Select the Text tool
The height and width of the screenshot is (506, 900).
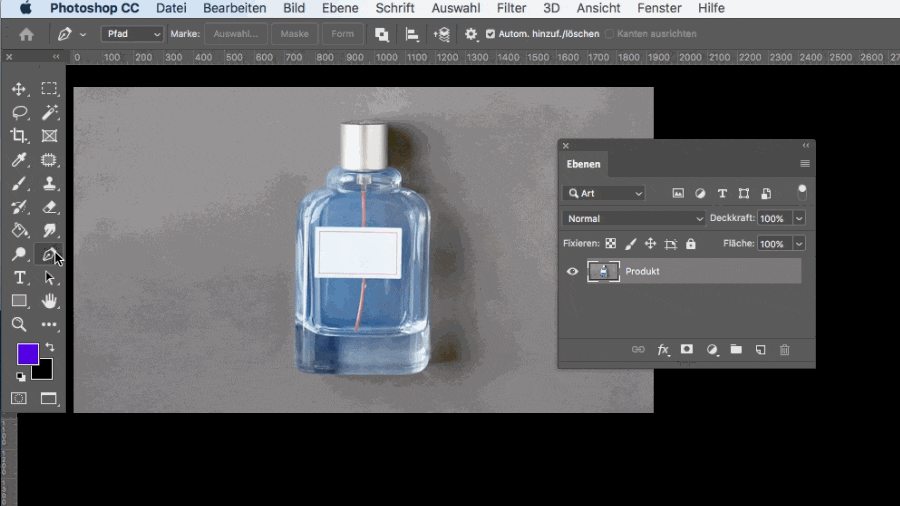19,278
